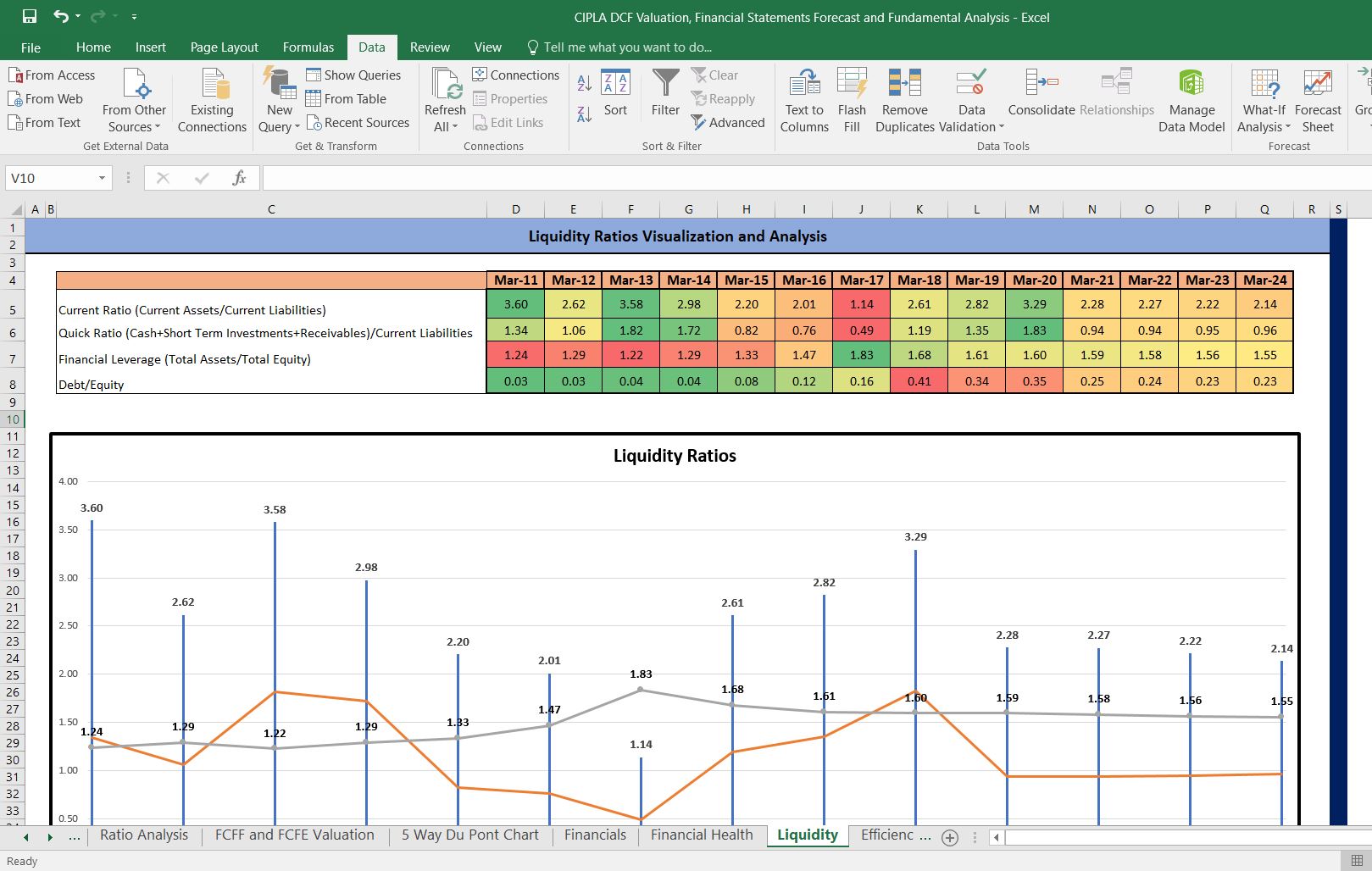1372x871 pixels.
Task: Open Manage Data Model
Action: pyautogui.click(x=1191, y=100)
